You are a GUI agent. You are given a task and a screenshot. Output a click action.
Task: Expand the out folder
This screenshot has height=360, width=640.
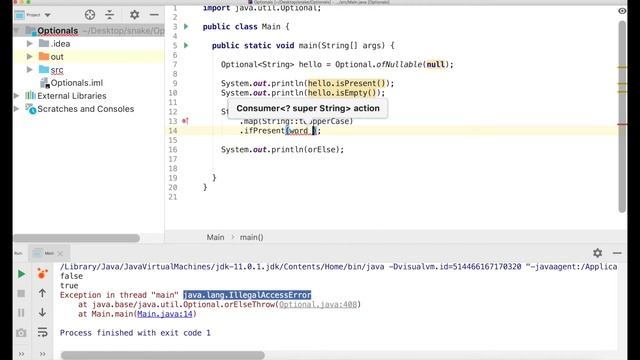(x=29, y=56)
